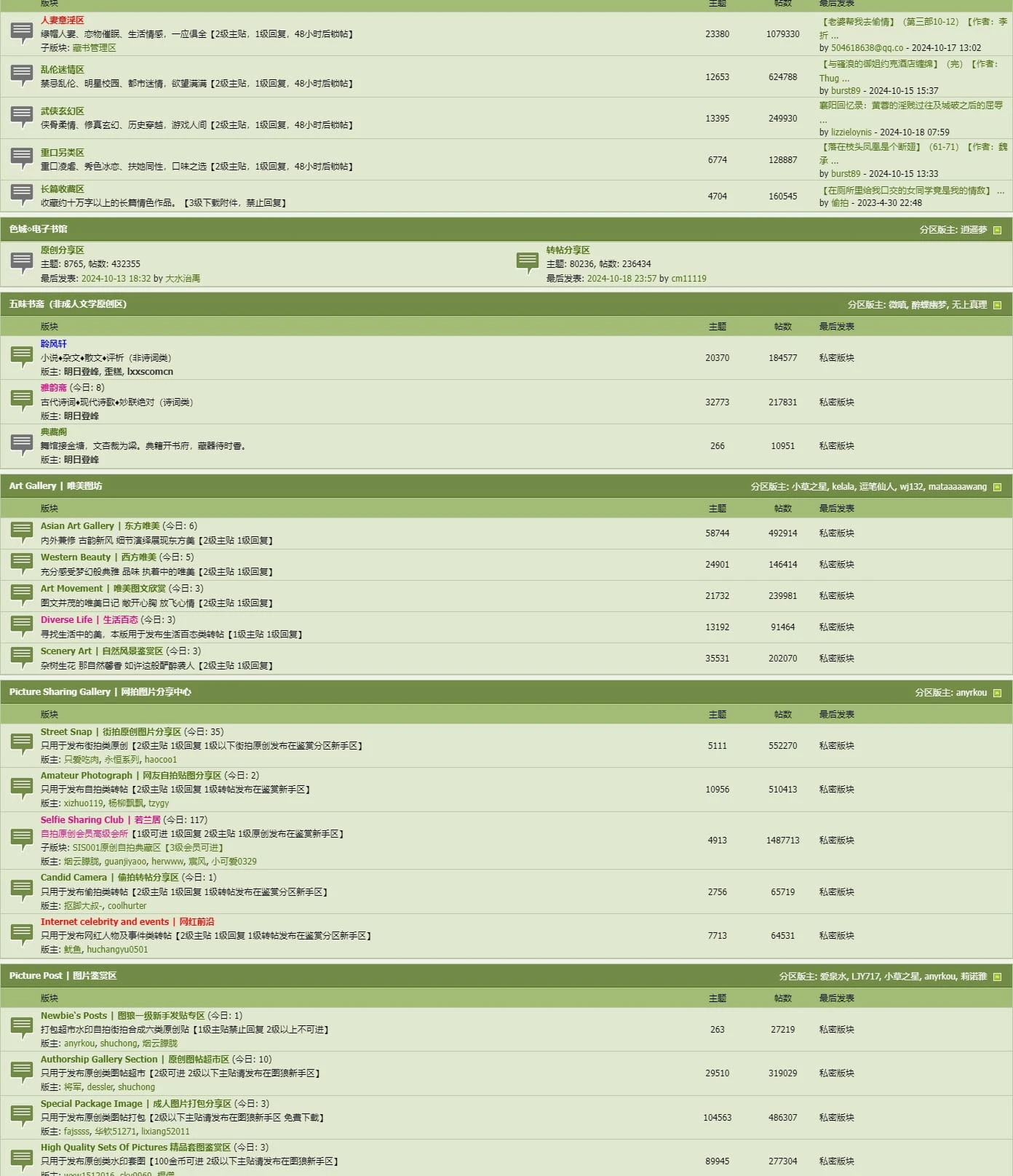Screen dimensions: 1013x1176
Task: Collapse the Picture Sharing Gallery section
Action: tap(997, 693)
